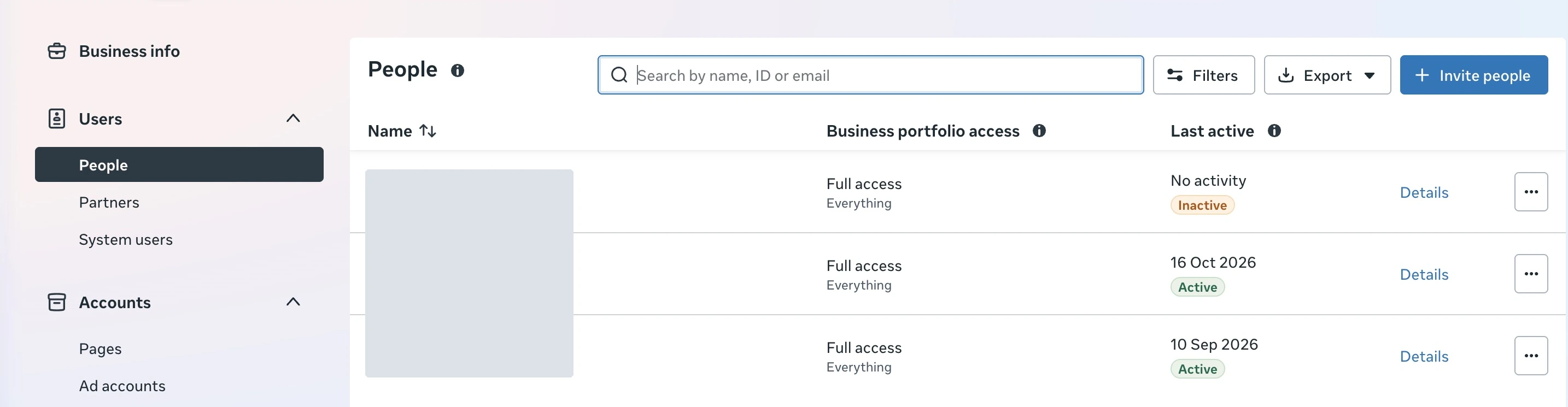Image resolution: width=1568 pixels, height=407 pixels.
Task: Open Business info page
Action: pos(129,51)
